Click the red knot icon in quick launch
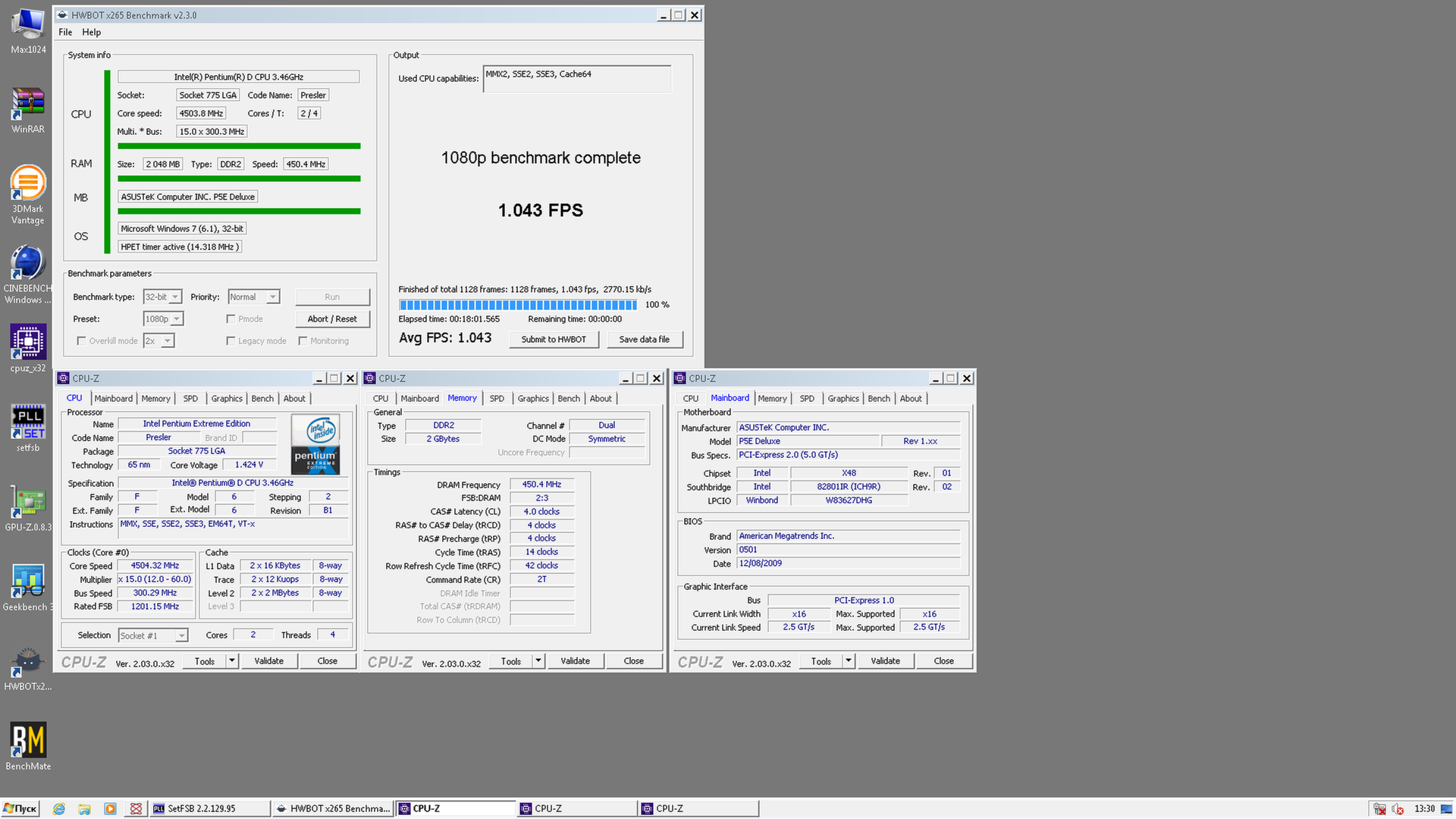Image resolution: width=1456 pixels, height=819 pixels. click(136, 808)
